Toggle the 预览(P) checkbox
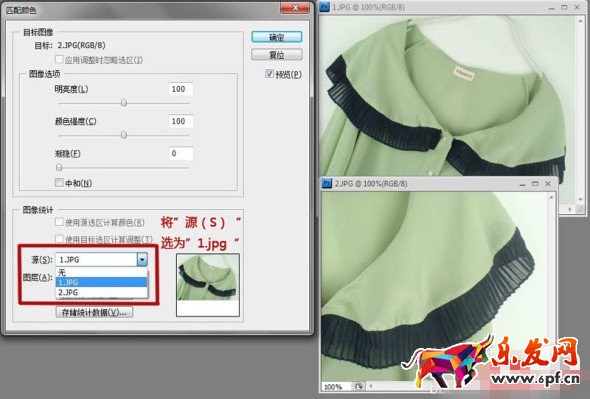The image size is (590, 399). tap(269, 74)
